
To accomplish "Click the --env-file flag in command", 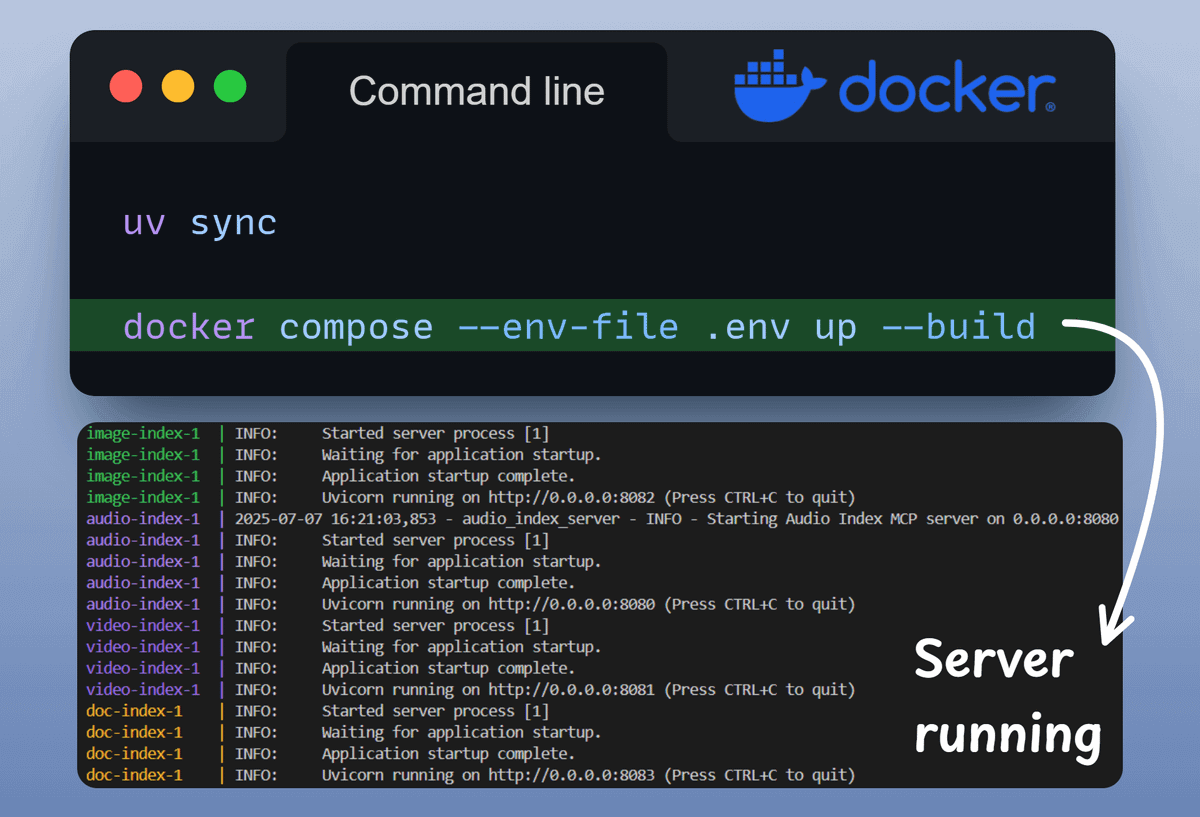I will [568, 327].
